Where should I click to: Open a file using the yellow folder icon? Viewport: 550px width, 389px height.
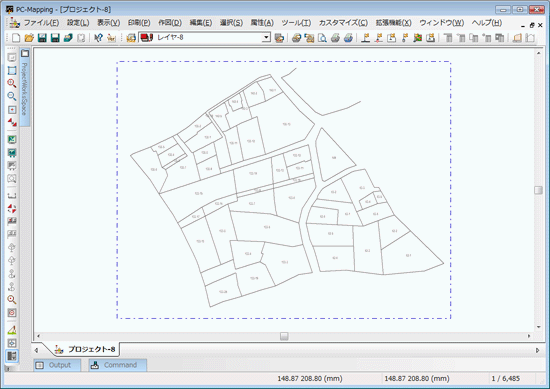29,38
